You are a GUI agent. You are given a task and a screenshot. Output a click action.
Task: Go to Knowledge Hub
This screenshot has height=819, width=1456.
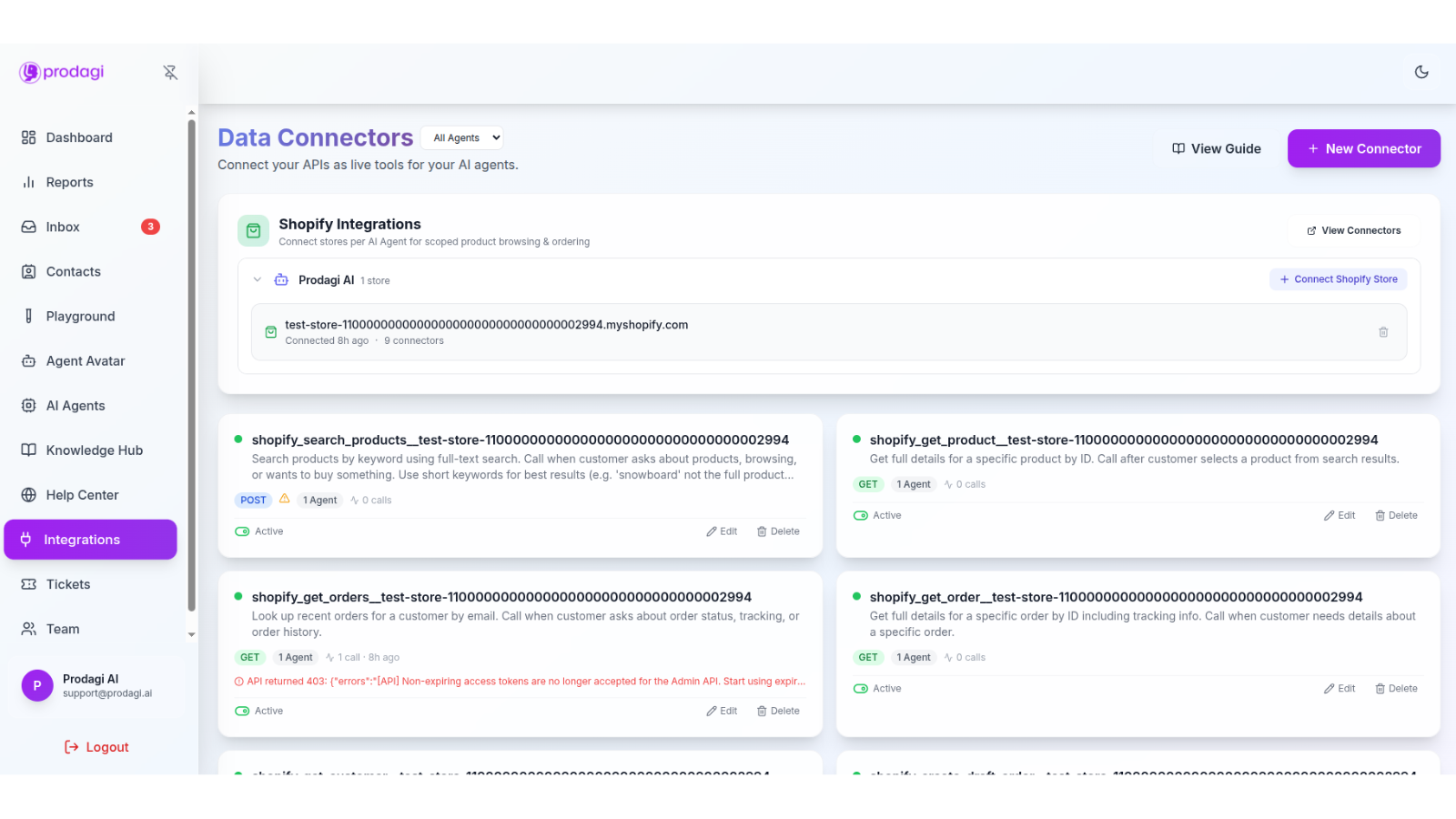[91, 450]
